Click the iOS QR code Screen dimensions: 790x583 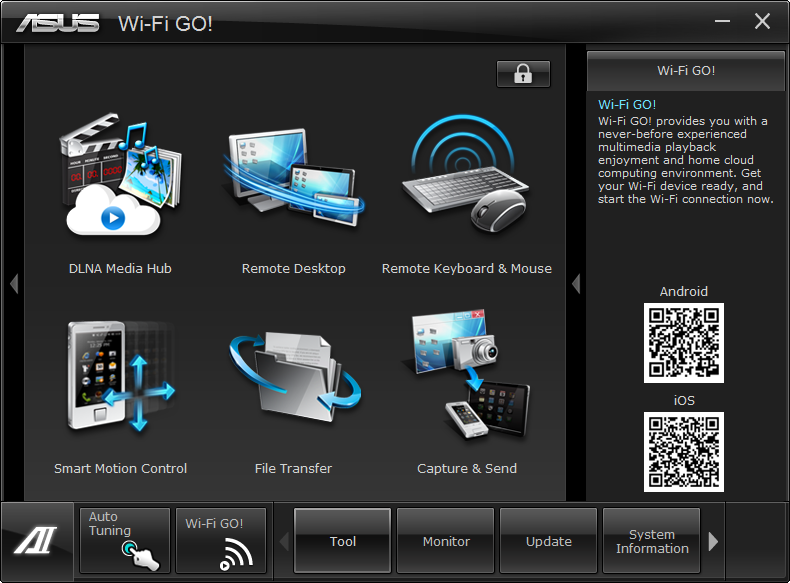pos(684,451)
